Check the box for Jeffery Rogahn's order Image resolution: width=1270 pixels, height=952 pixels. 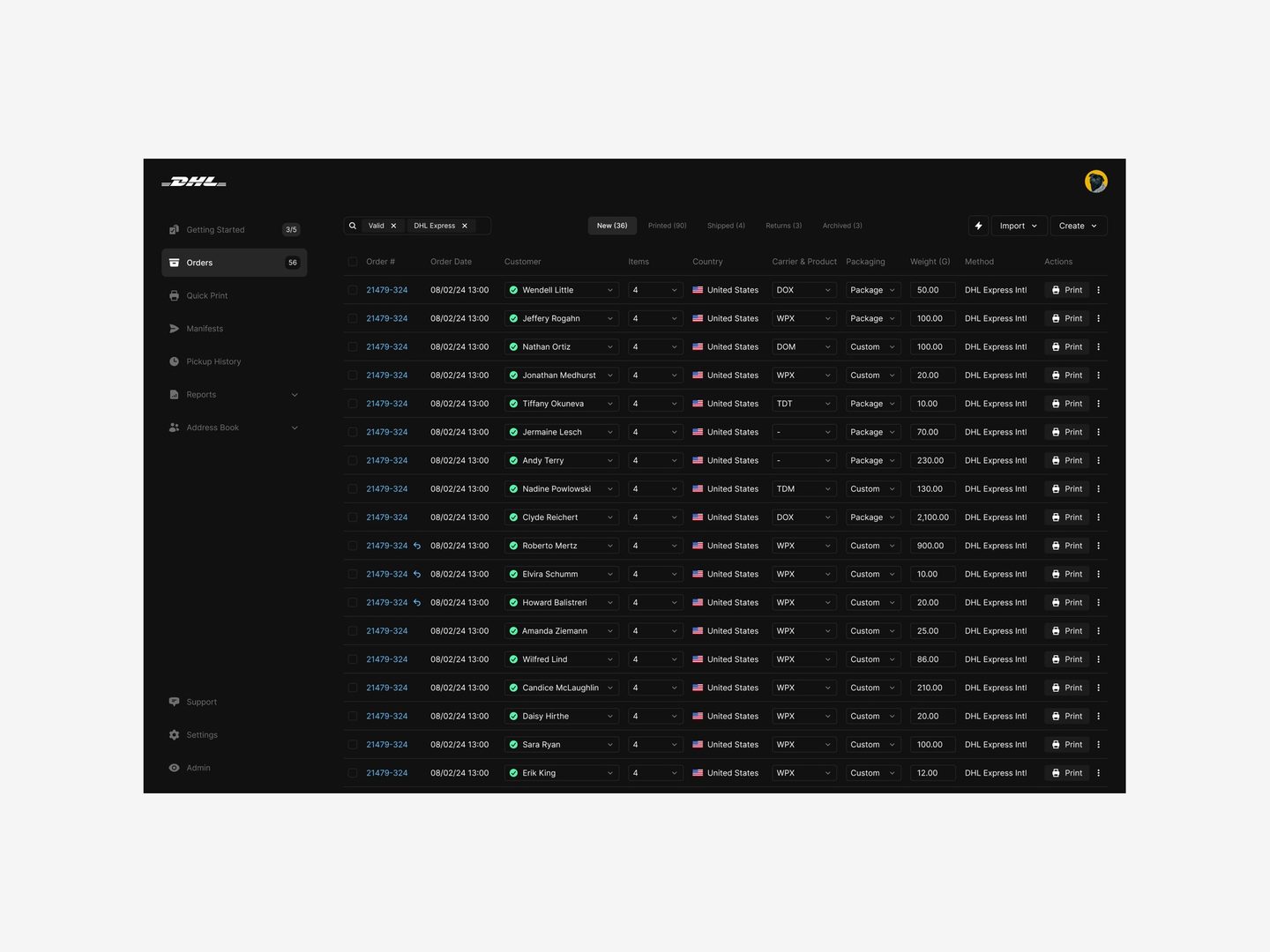pyautogui.click(x=353, y=318)
